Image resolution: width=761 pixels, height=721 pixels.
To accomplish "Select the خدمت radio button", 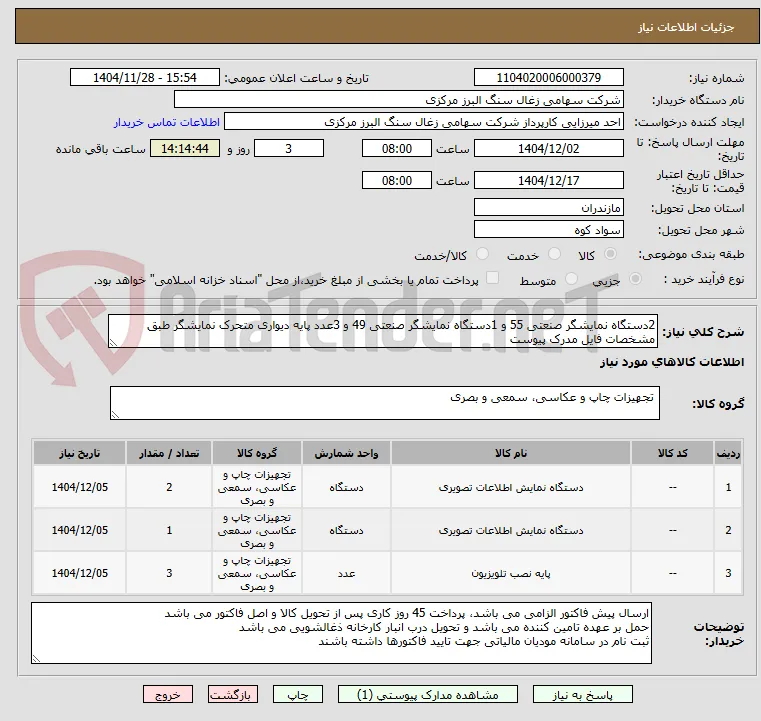I will point(554,254).
